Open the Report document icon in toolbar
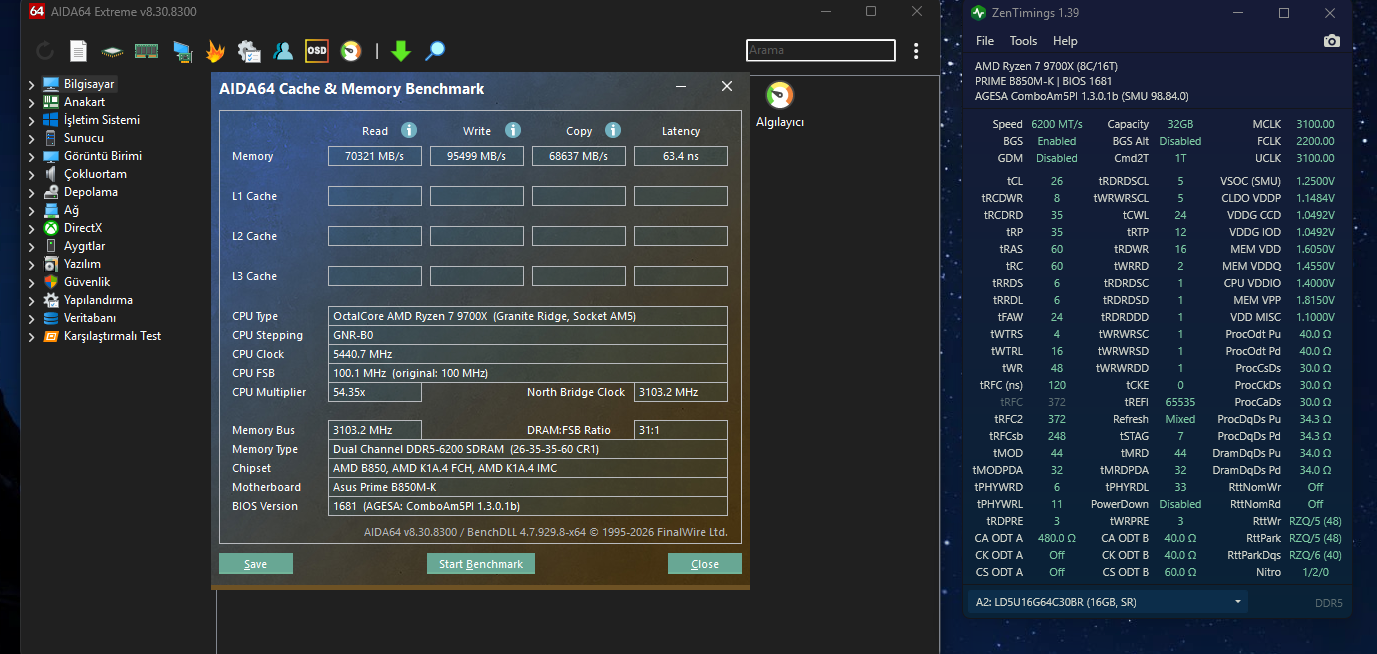The height and width of the screenshot is (654, 1377). point(78,51)
